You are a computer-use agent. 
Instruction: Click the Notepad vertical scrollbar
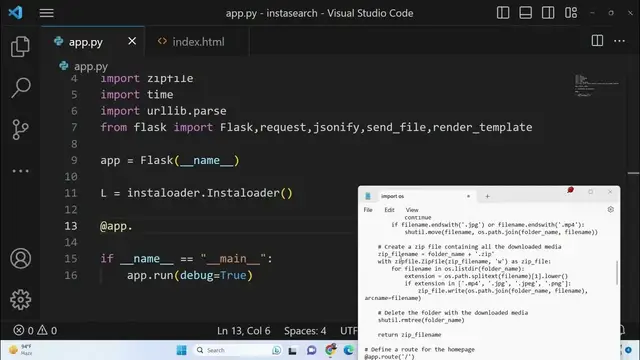coord(616,273)
